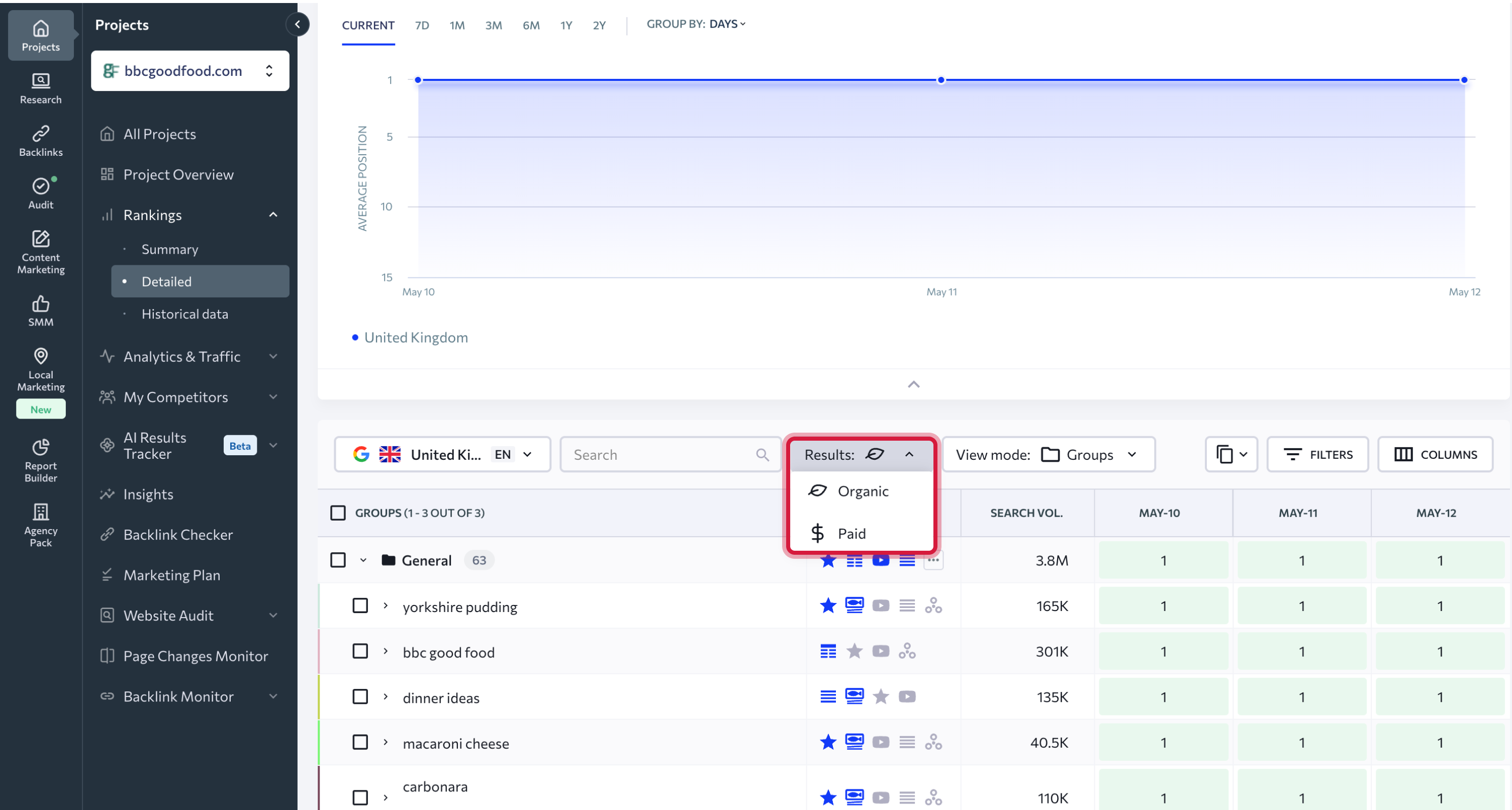This screenshot has width=1512, height=810.
Task: Open the Agency Pack section
Action: (x=40, y=523)
